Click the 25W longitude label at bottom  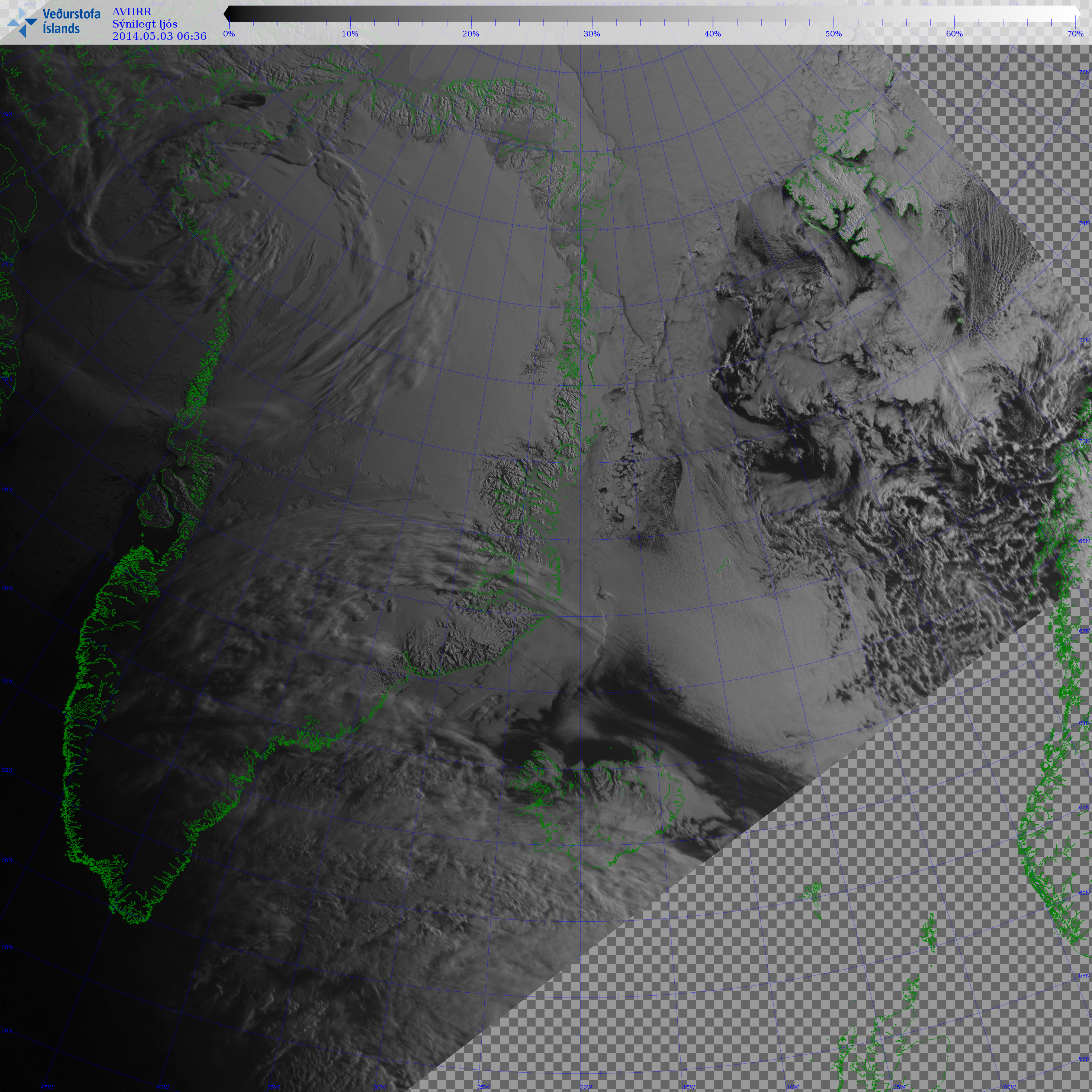[483, 1087]
